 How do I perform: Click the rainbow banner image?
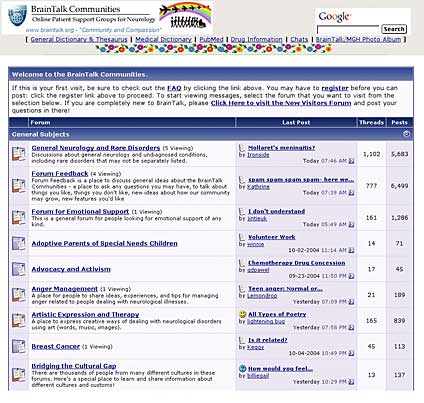tap(185, 16)
